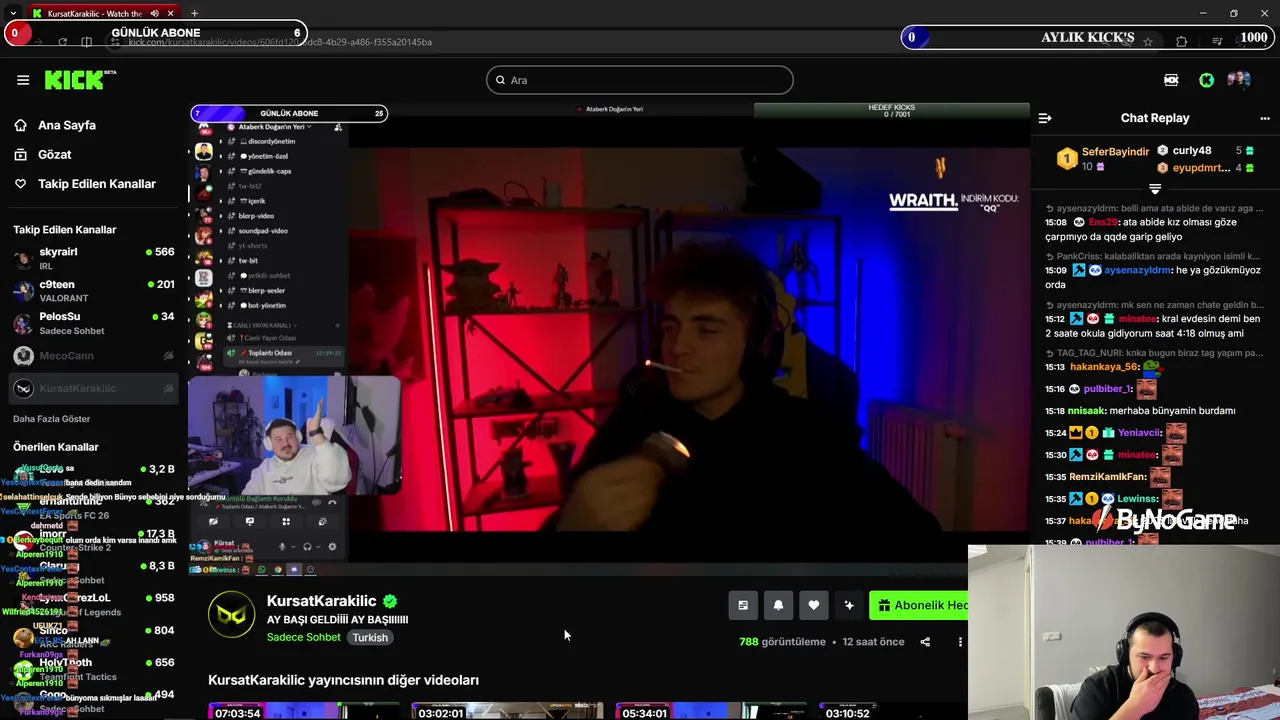Select the Turkish language tag

click(370, 637)
